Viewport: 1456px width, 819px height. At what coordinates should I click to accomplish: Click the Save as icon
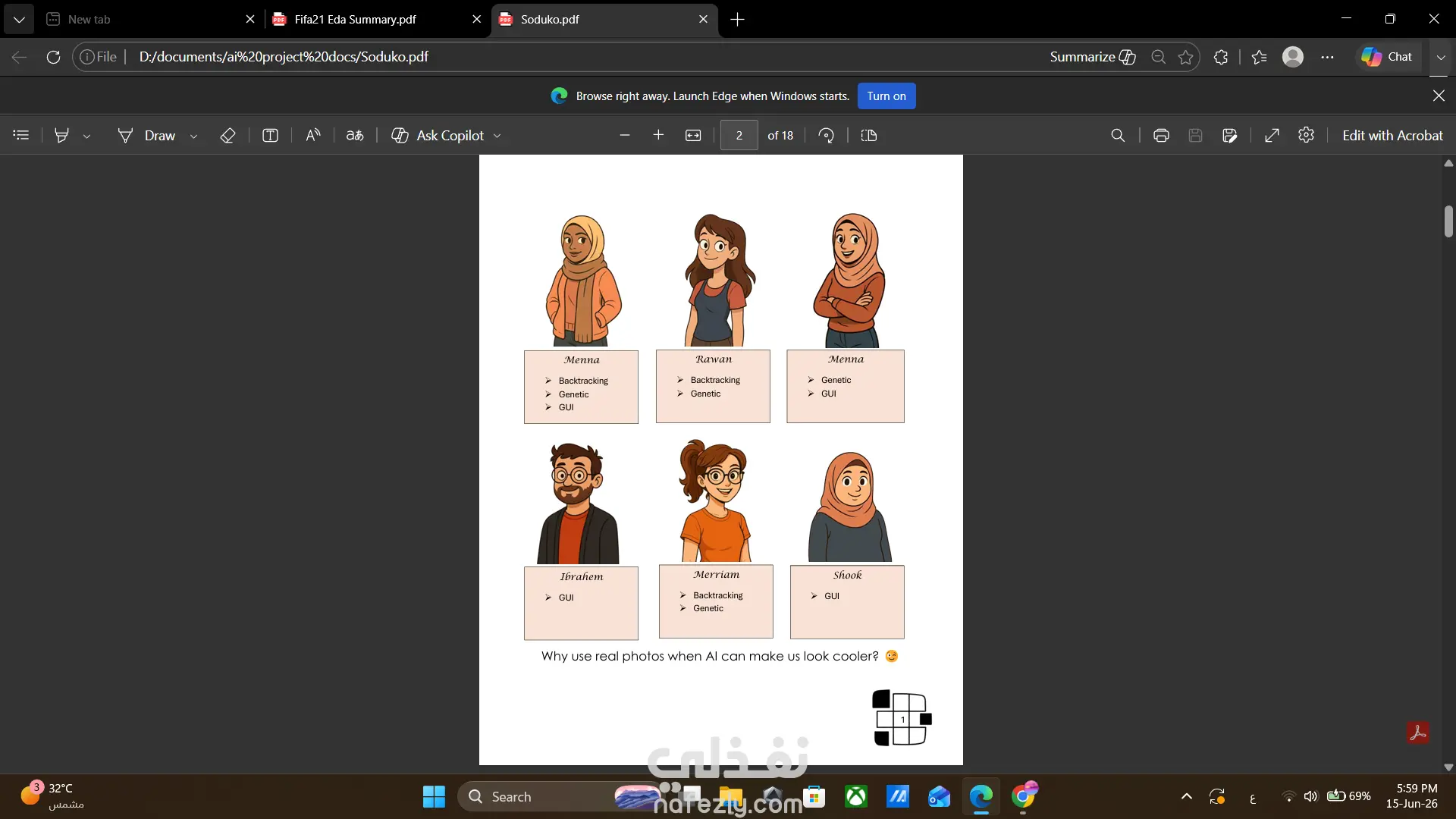click(x=1230, y=135)
